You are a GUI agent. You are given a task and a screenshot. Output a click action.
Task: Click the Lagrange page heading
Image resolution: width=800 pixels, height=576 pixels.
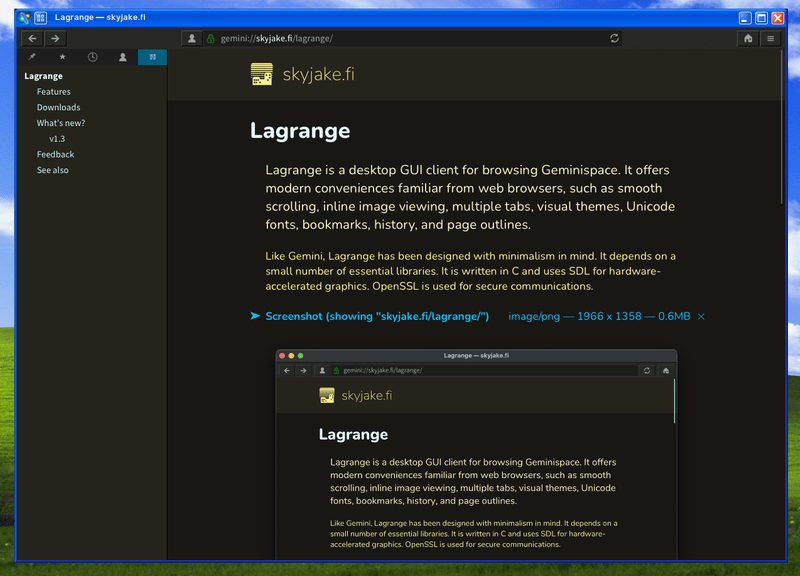pos(300,131)
